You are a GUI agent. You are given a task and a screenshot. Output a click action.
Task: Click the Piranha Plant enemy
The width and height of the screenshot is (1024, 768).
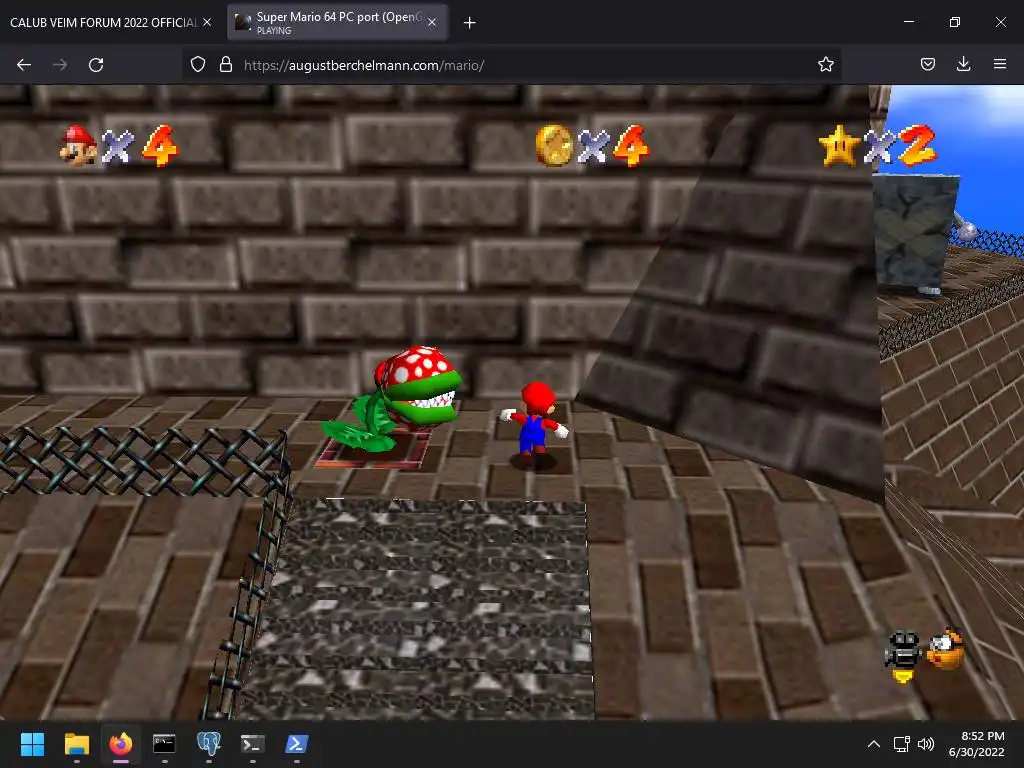(x=392, y=399)
